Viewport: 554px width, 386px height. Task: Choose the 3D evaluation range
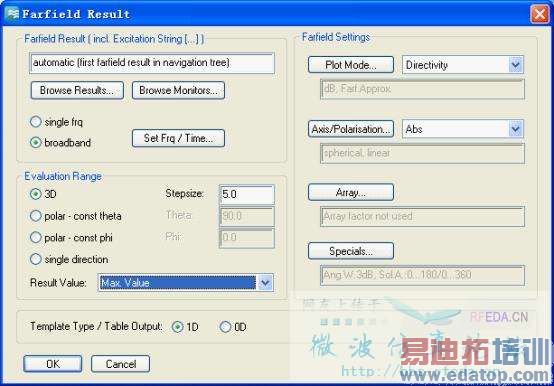[36, 194]
